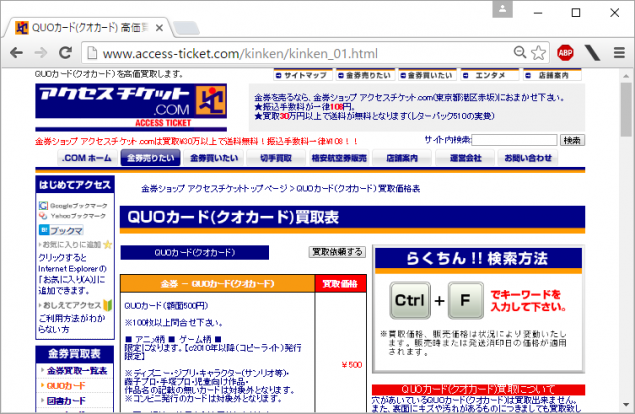Open 図書カード in sidebar list
Image resolution: width=635 pixels, height=414 pixels.
(66, 401)
